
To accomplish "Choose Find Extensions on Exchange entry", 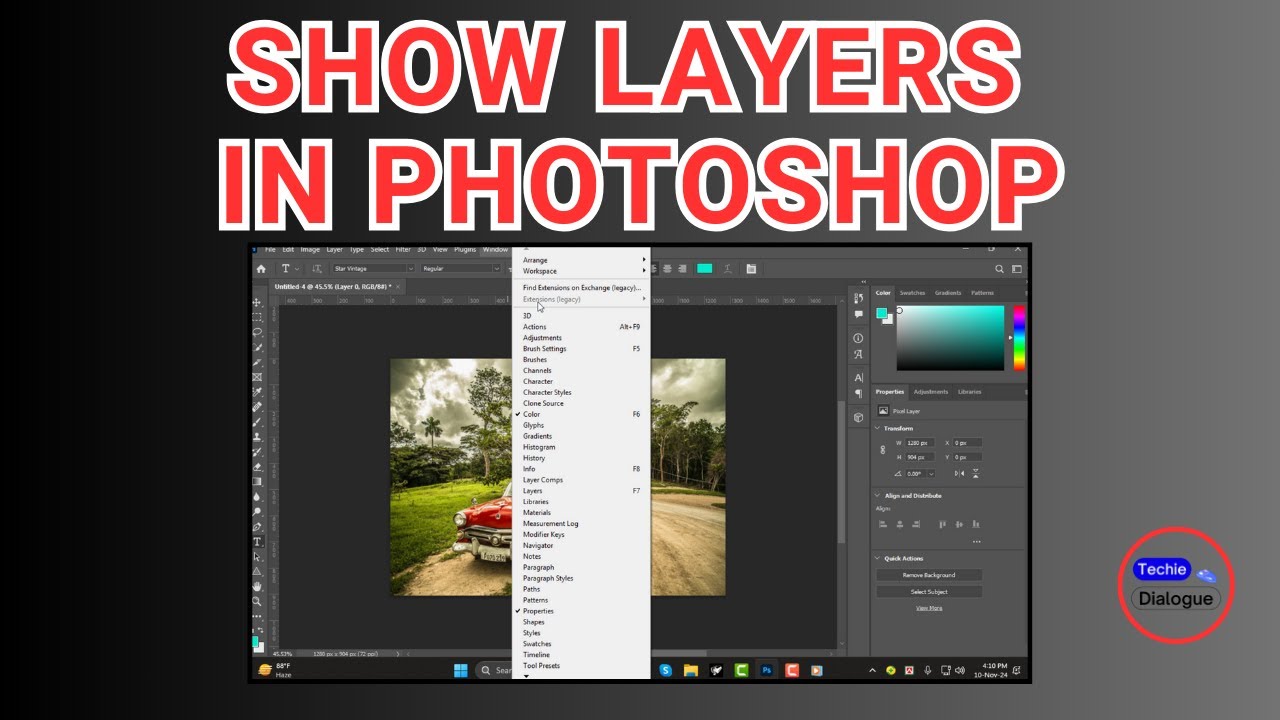I will [x=581, y=288].
